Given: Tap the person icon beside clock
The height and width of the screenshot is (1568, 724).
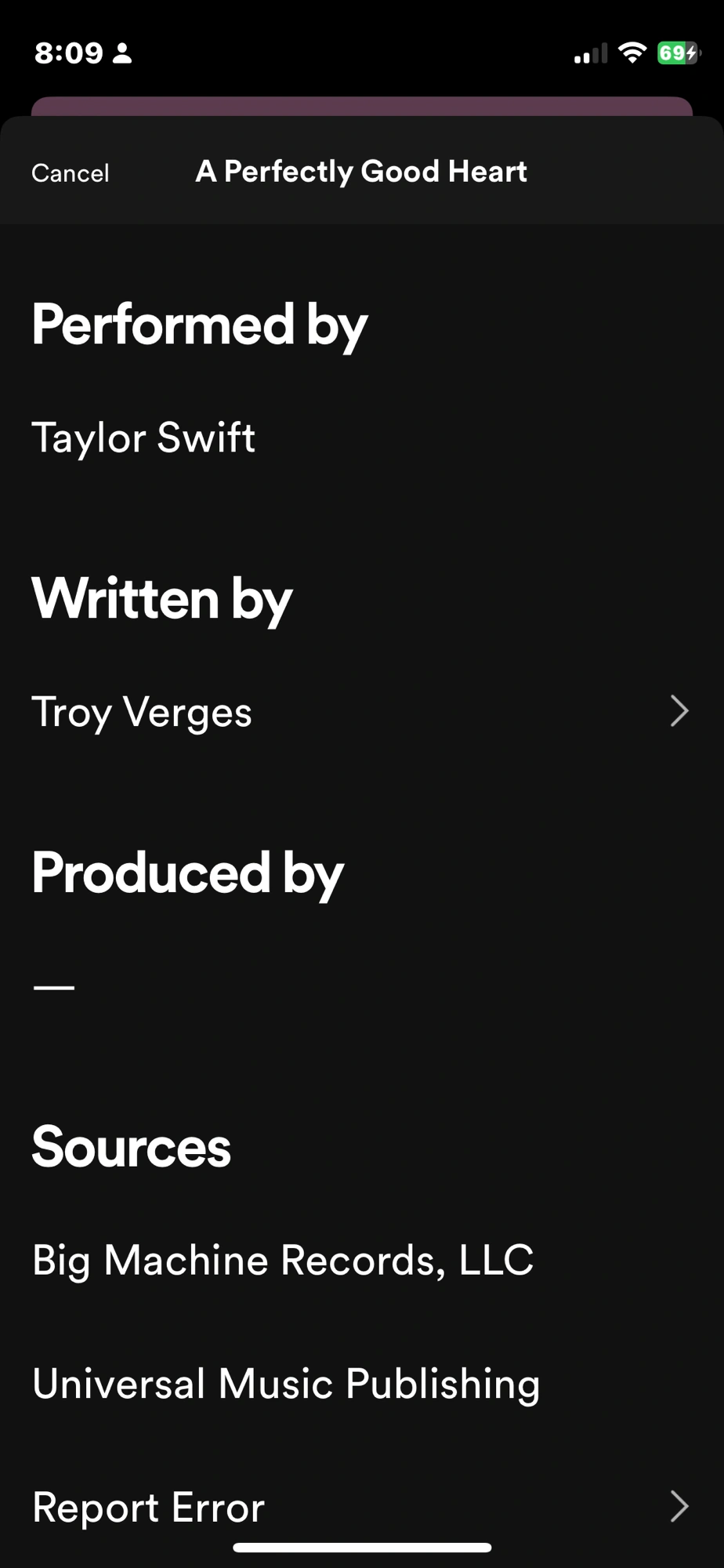Looking at the screenshot, I should tap(122, 53).
